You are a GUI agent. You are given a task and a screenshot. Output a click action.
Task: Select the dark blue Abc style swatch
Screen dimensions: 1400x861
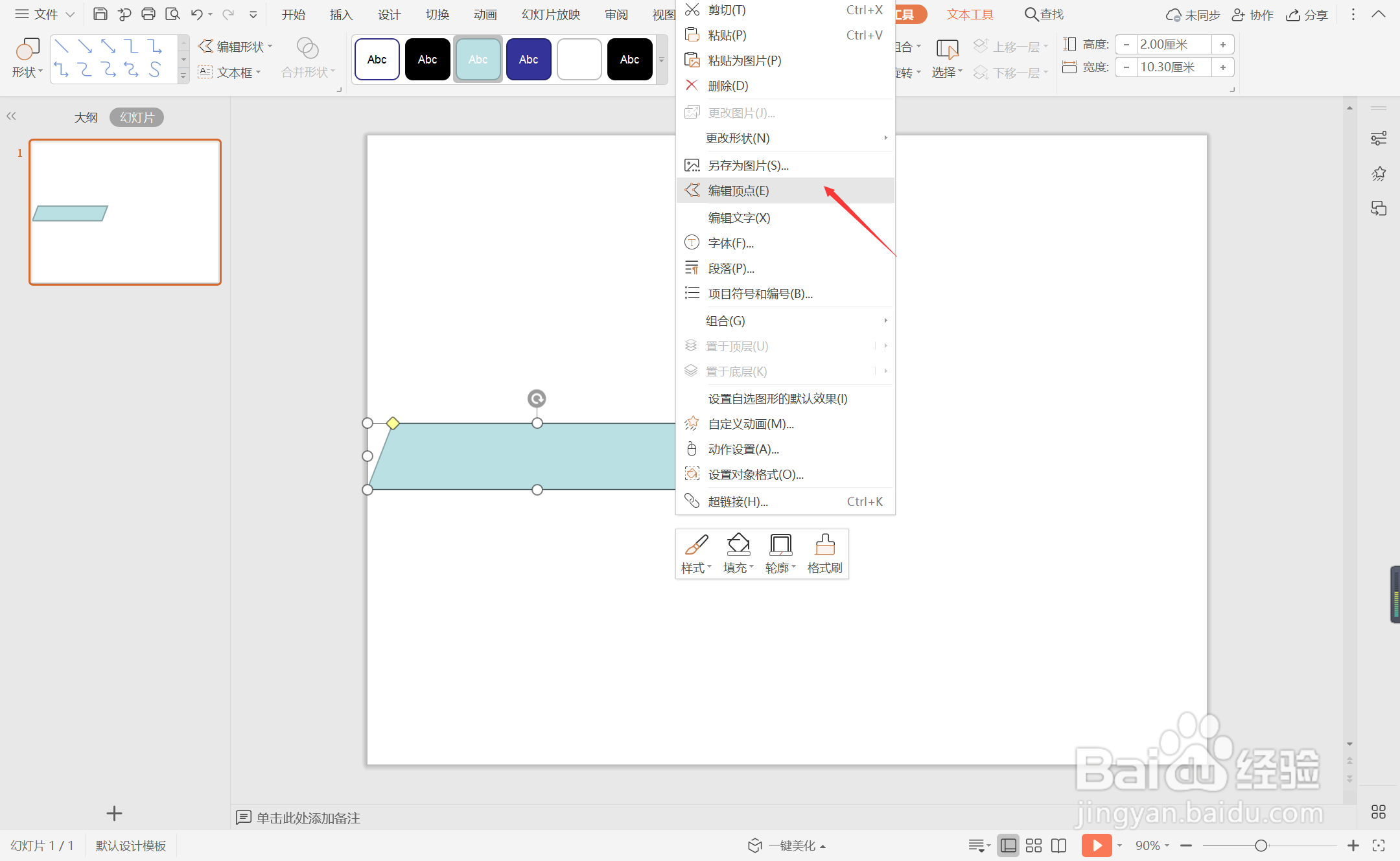(x=528, y=59)
